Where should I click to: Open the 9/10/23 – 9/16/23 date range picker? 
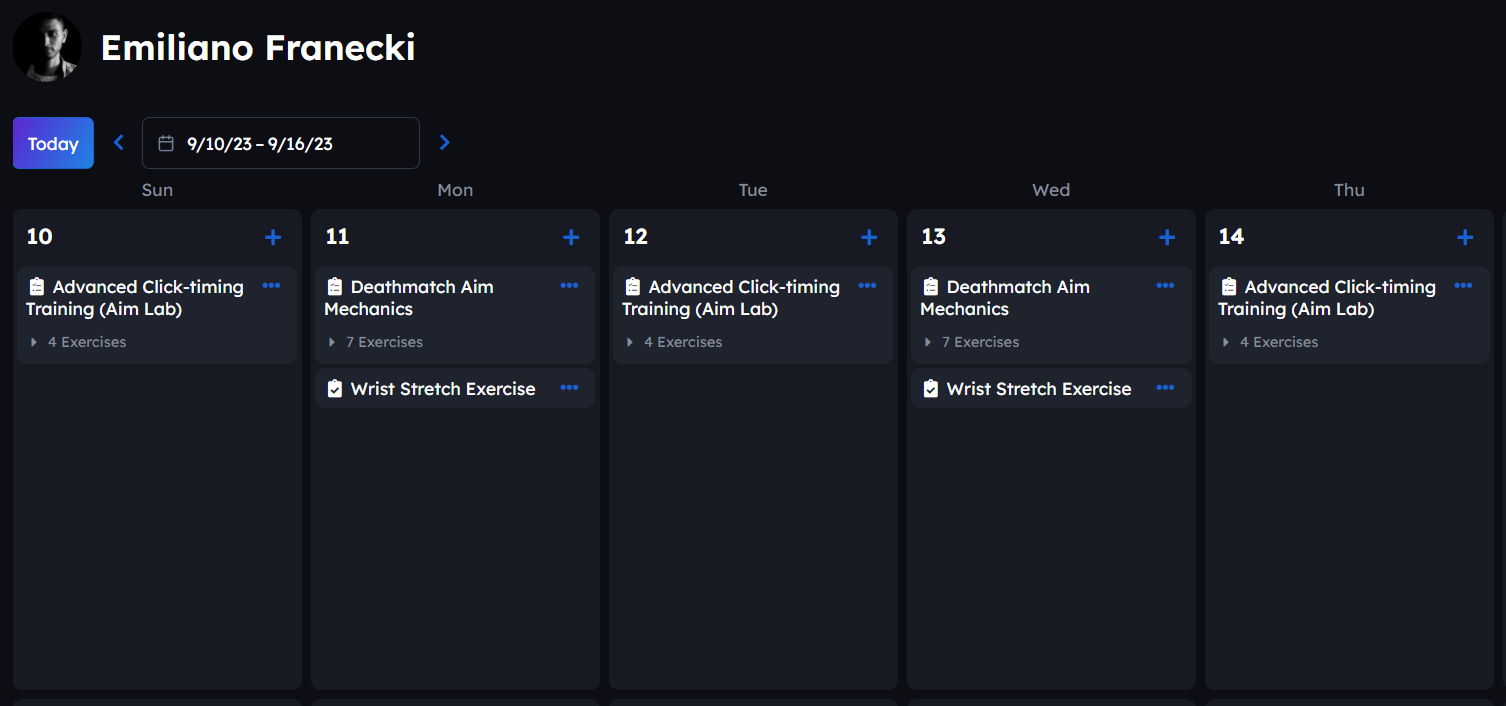point(281,143)
